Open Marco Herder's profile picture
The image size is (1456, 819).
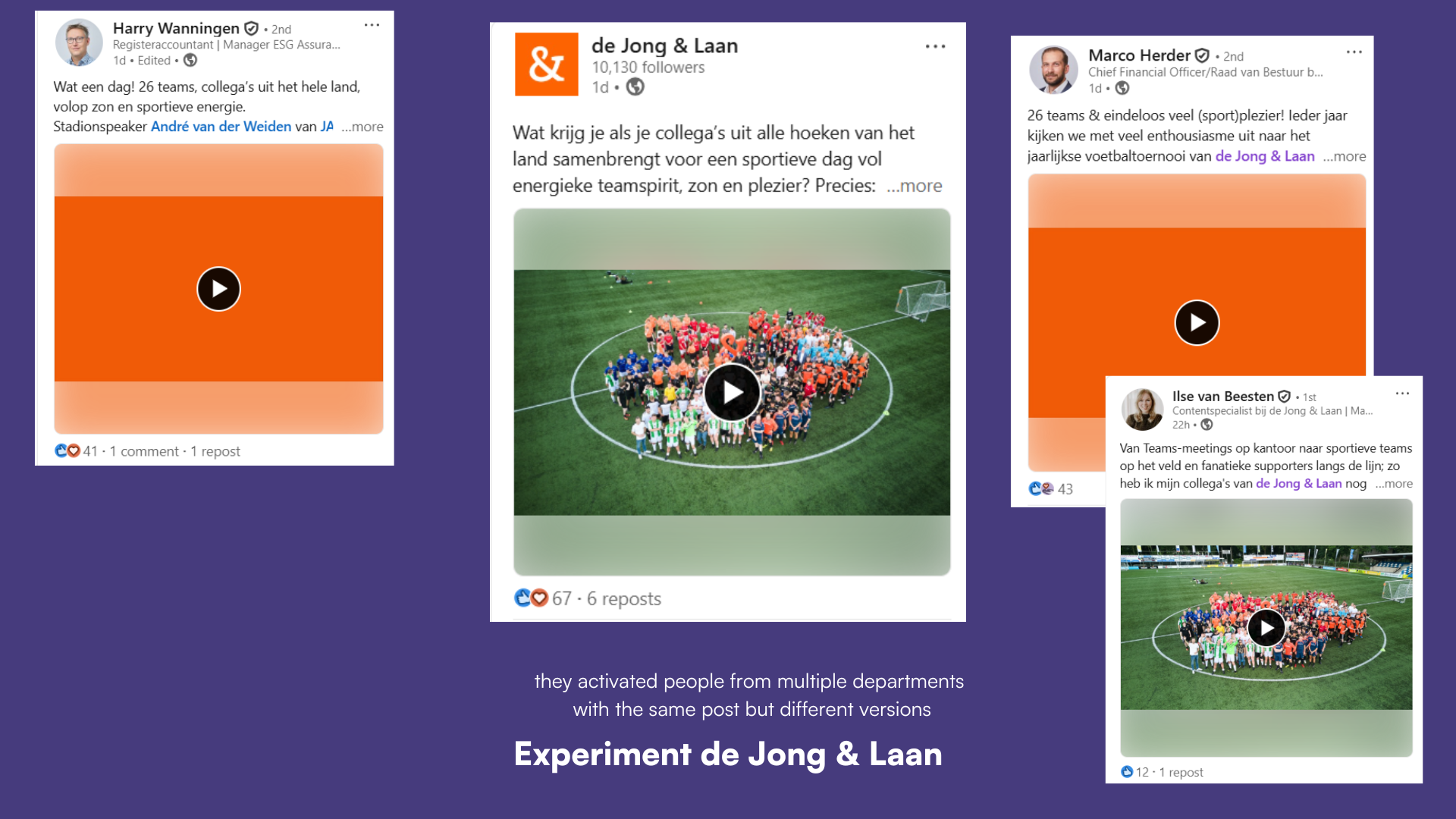[x=1053, y=69]
